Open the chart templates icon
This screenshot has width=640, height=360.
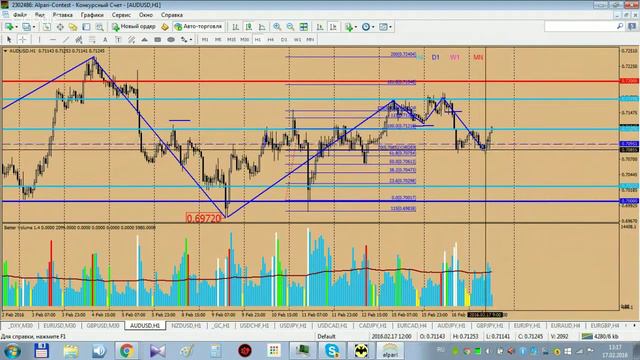tap(383, 27)
